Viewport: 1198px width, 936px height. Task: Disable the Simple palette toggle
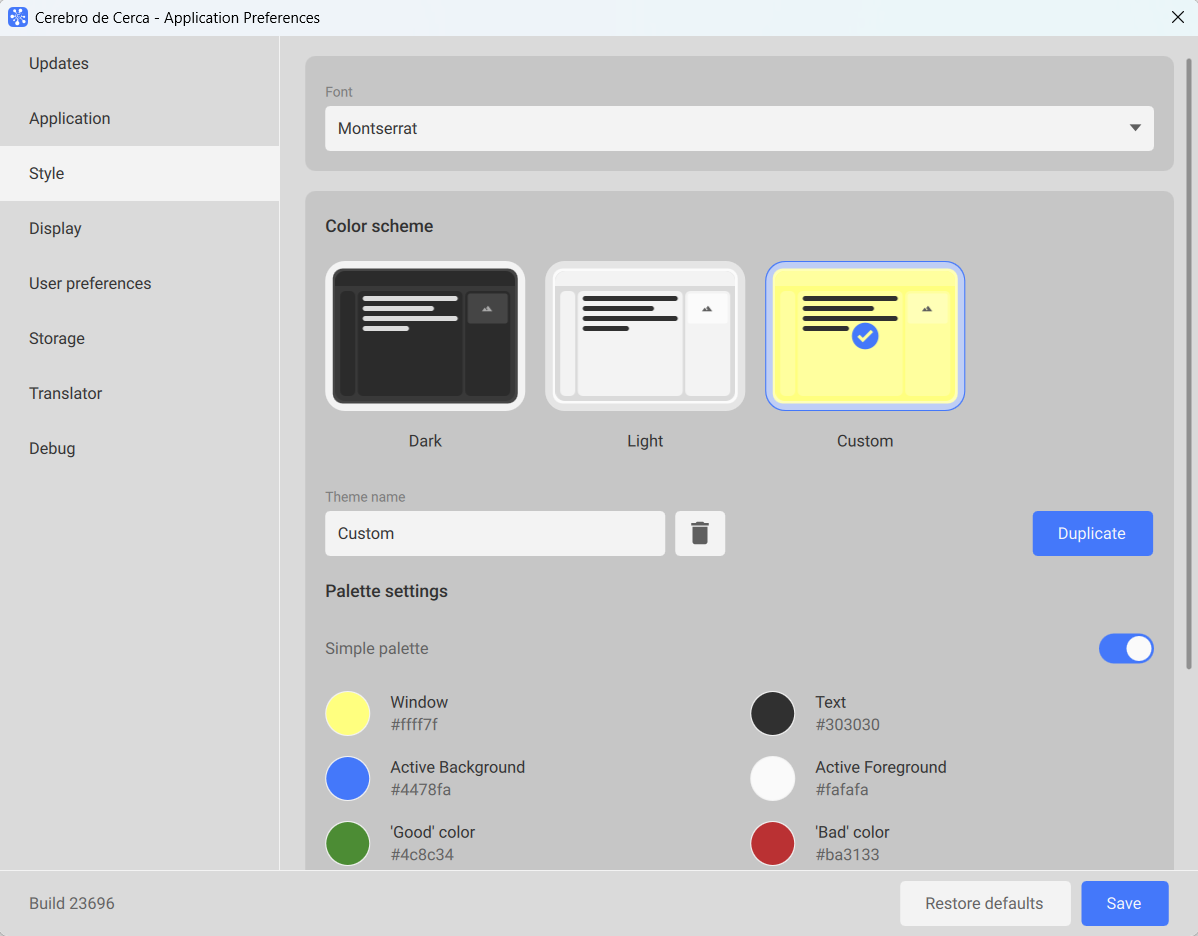(x=1126, y=649)
